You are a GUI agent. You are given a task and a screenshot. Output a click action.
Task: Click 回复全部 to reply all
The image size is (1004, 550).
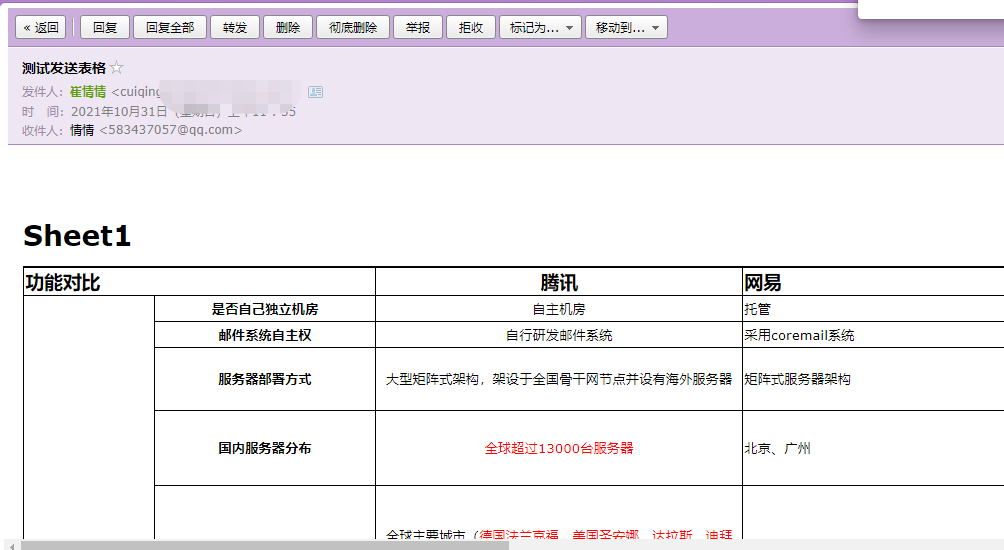(169, 28)
